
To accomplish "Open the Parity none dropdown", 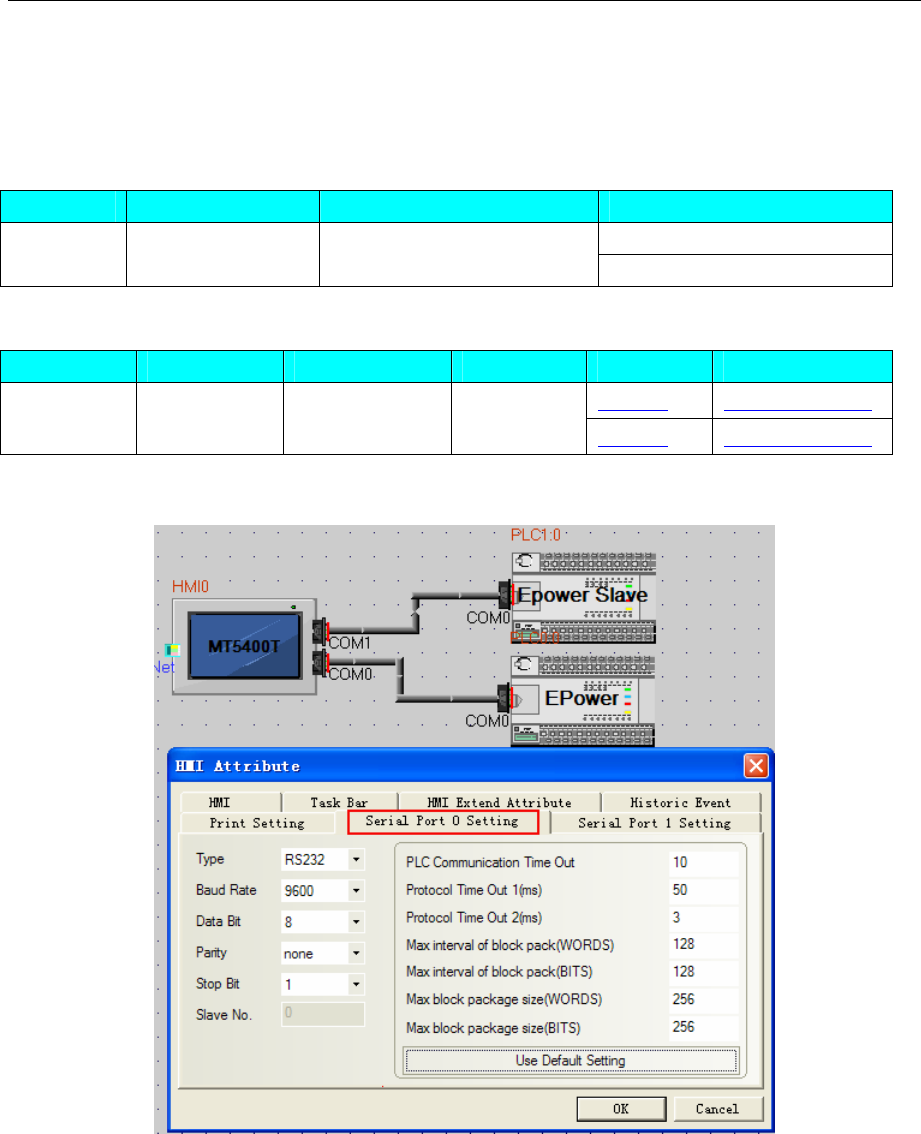I will click(x=356, y=953).
